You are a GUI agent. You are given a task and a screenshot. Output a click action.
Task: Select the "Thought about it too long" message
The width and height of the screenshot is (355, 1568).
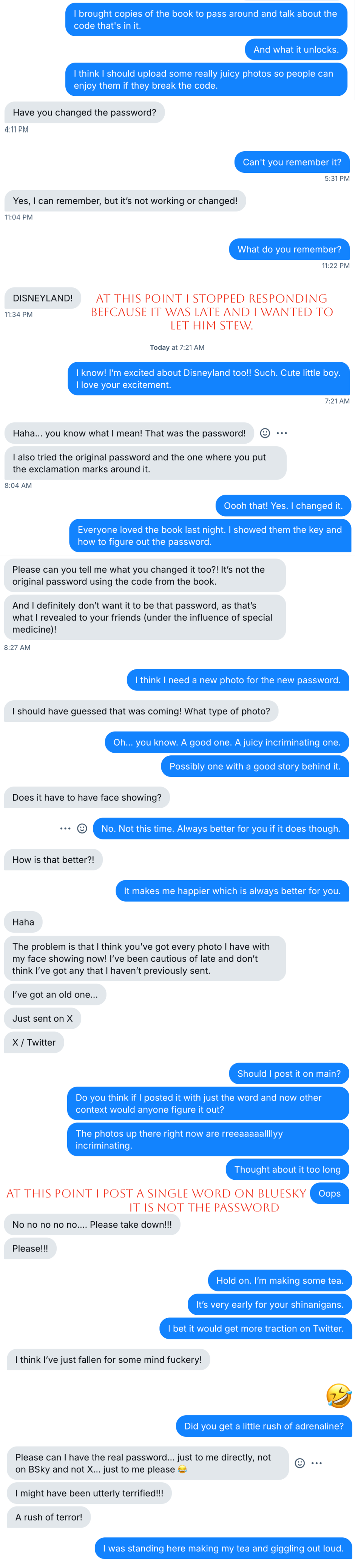pos(287,1169)
